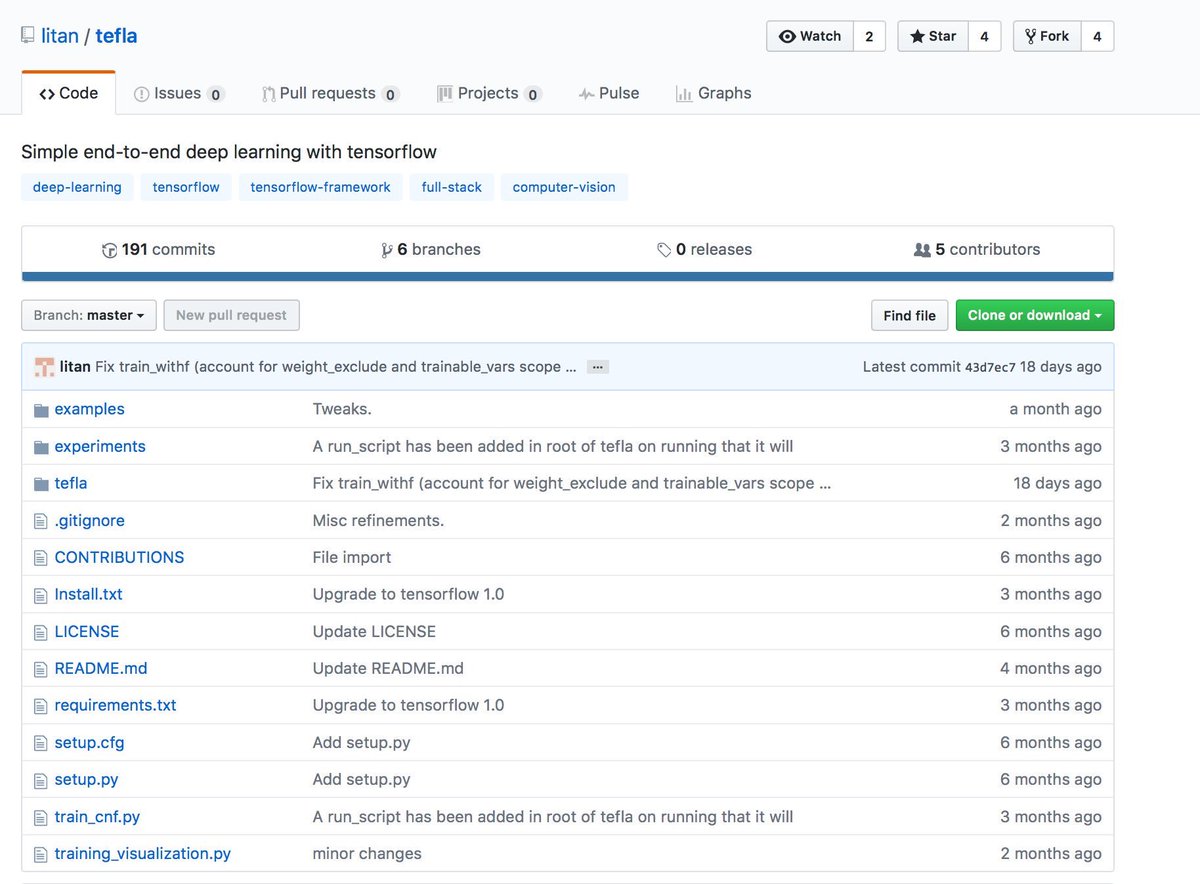
Task: Click the deep-learning topic tag
Action: (x=77, y=187)
